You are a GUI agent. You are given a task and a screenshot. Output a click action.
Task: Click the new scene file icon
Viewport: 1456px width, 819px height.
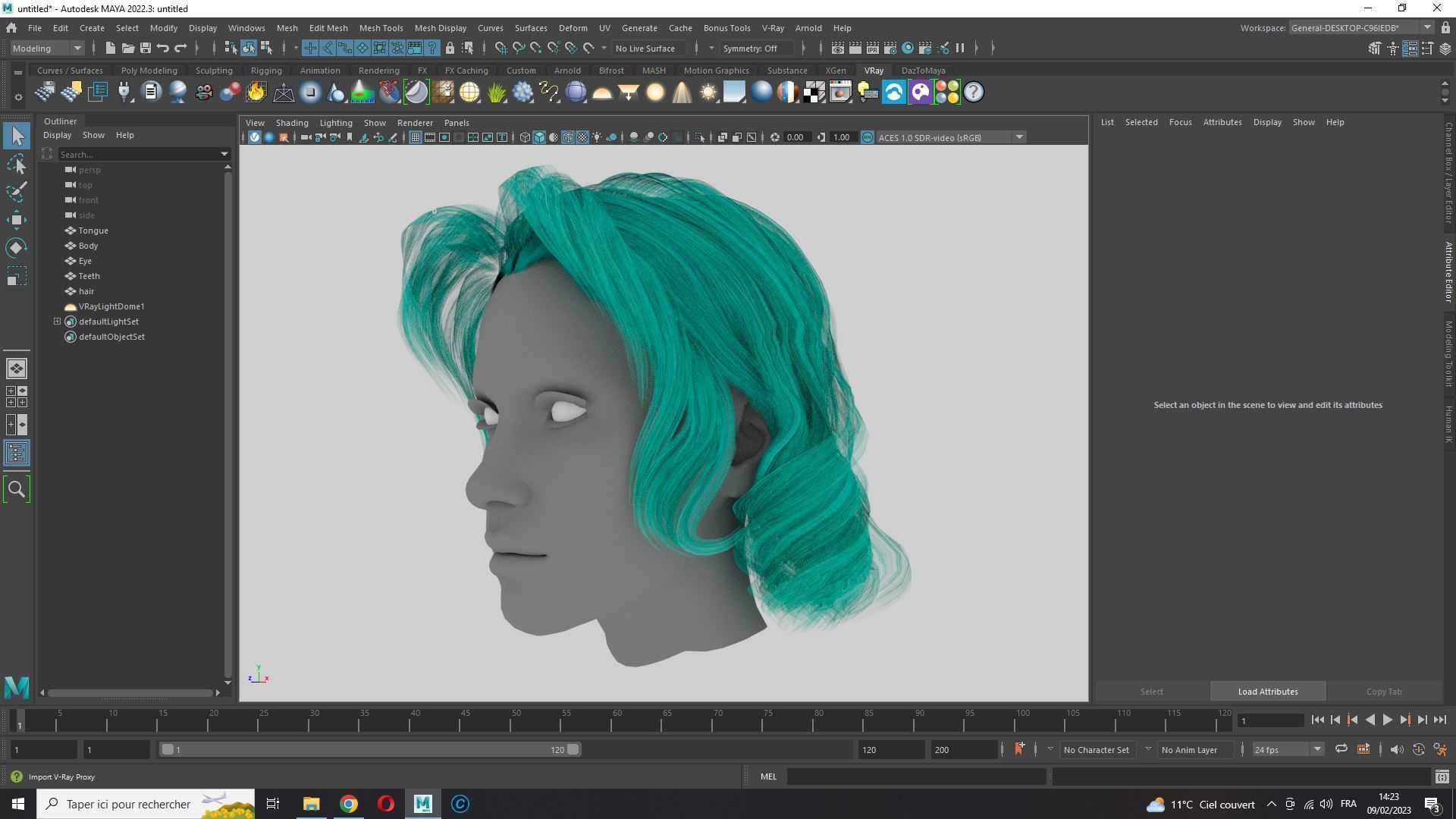coord(110,48)
